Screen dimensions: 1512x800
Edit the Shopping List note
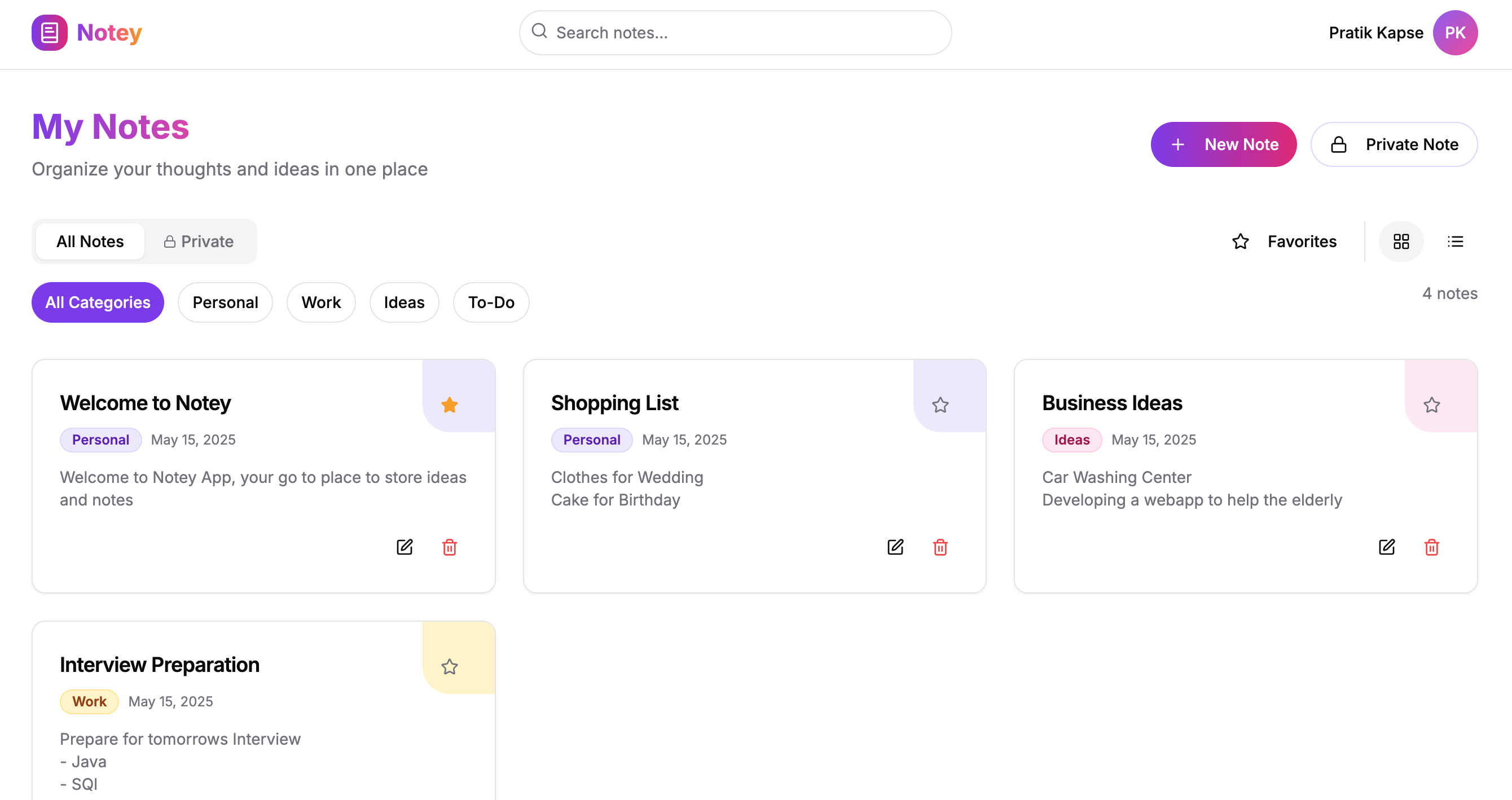tap(895, 547)
